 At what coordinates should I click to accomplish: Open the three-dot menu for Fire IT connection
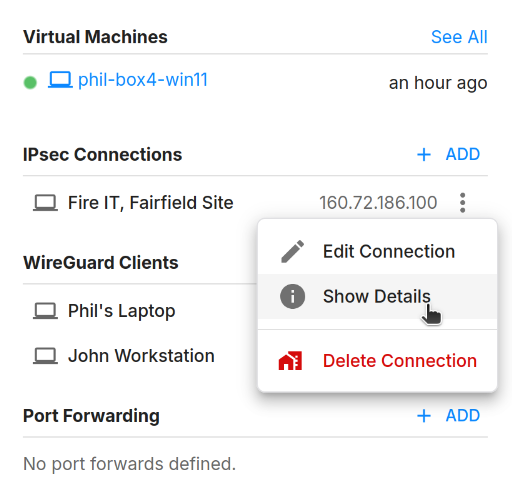[x=462, y=203]
